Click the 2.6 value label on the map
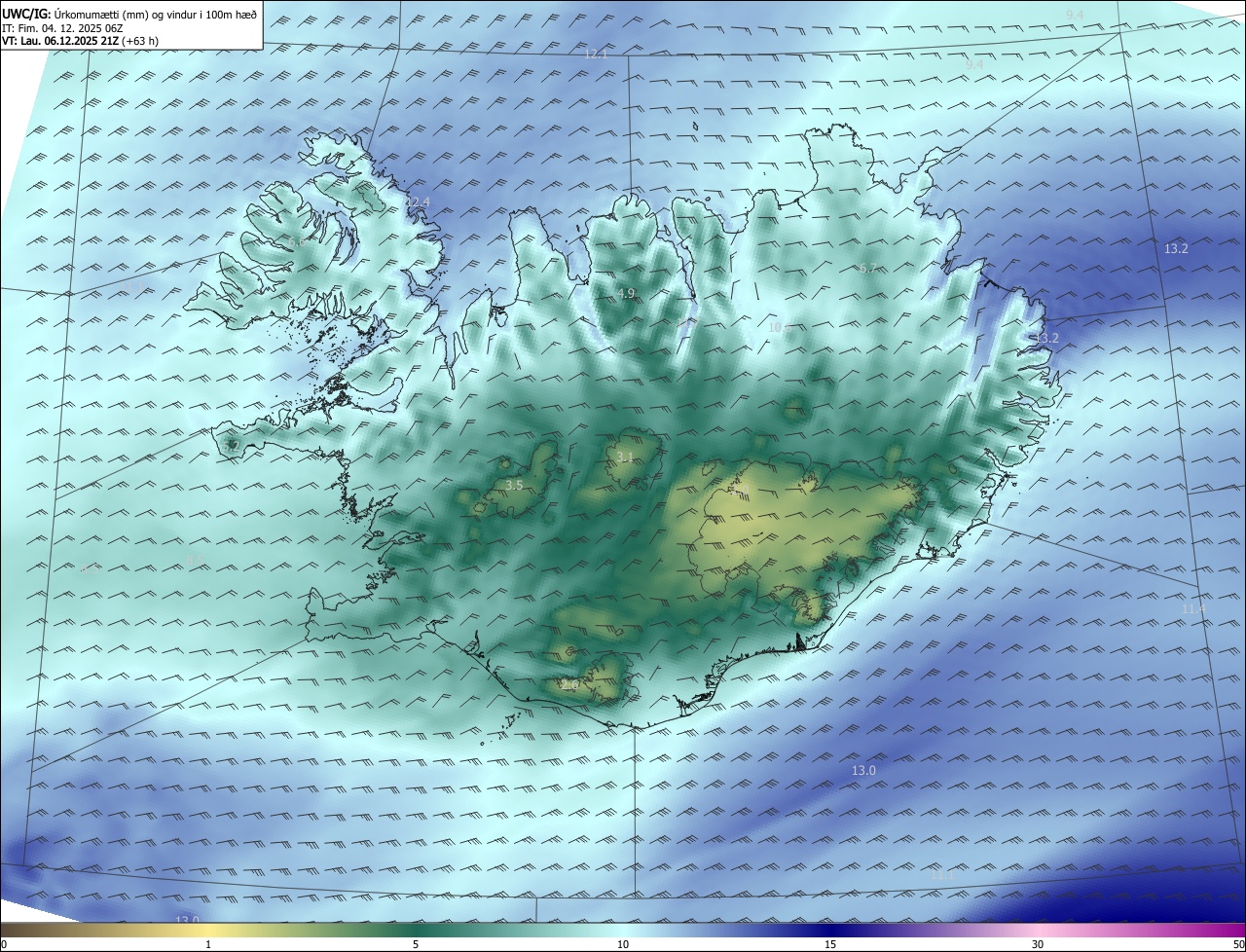Image resolution: width=1246 pixels, height=952 pixels. (x=569, y=685)
